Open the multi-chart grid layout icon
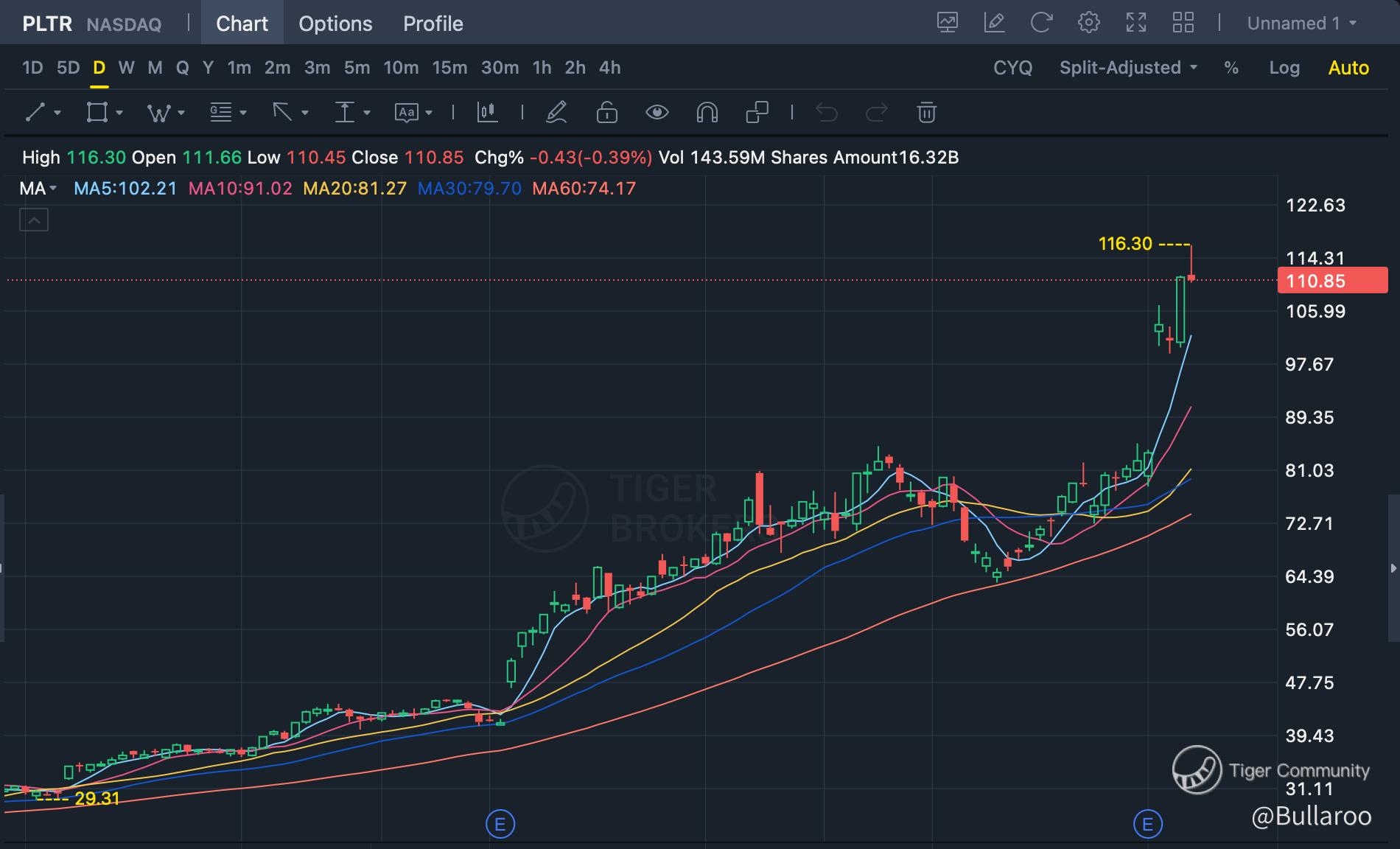 click(1183, 23)
